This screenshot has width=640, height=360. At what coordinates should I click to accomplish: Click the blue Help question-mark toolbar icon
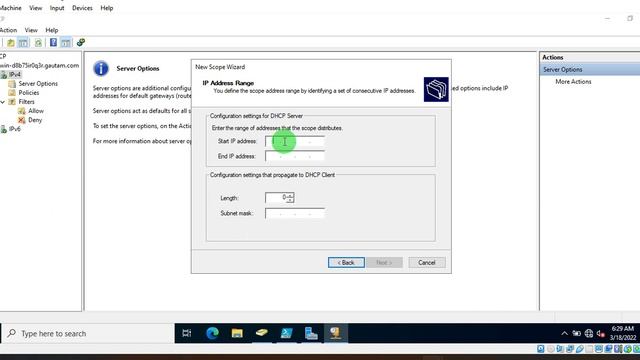coord(53,42)
